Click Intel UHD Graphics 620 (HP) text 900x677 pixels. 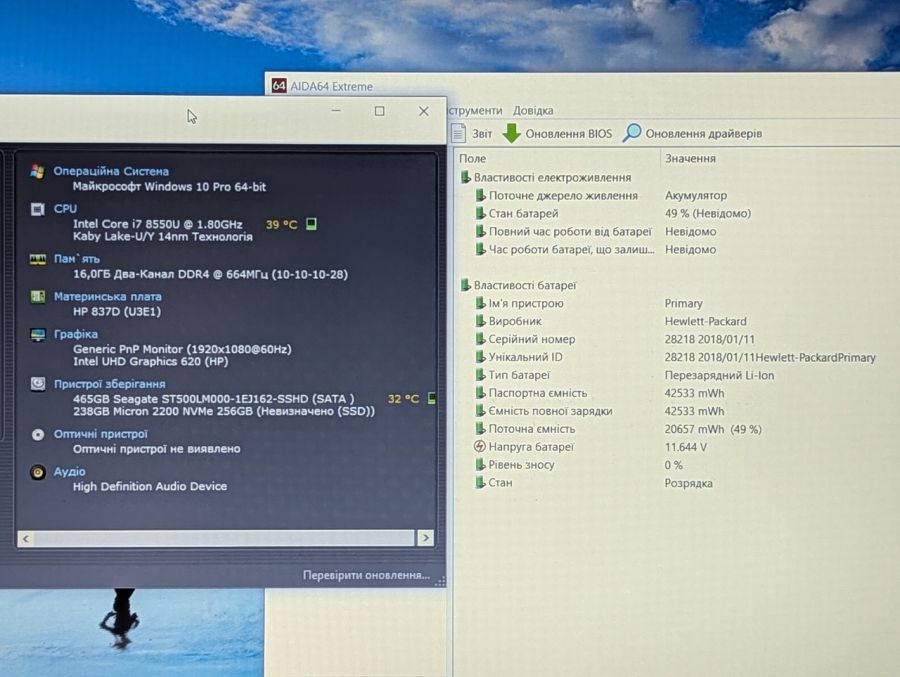[150, 361]
